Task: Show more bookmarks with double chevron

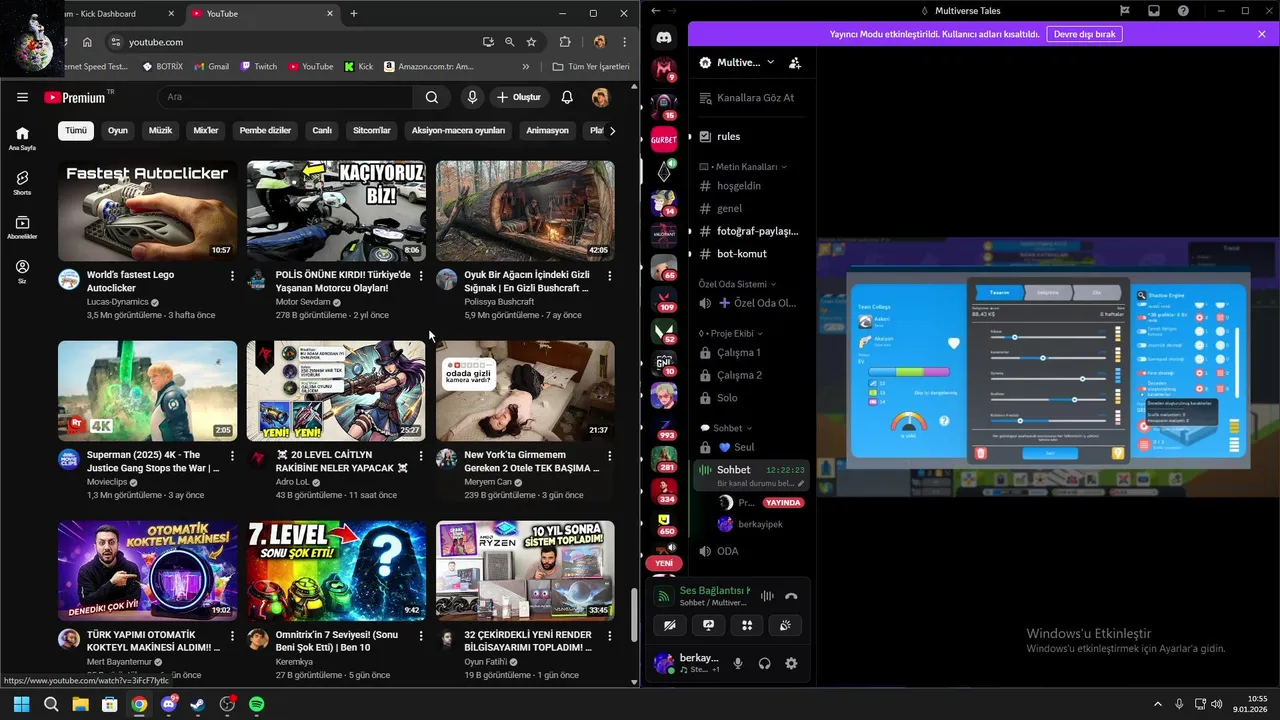Action: [x=527, y=67]
